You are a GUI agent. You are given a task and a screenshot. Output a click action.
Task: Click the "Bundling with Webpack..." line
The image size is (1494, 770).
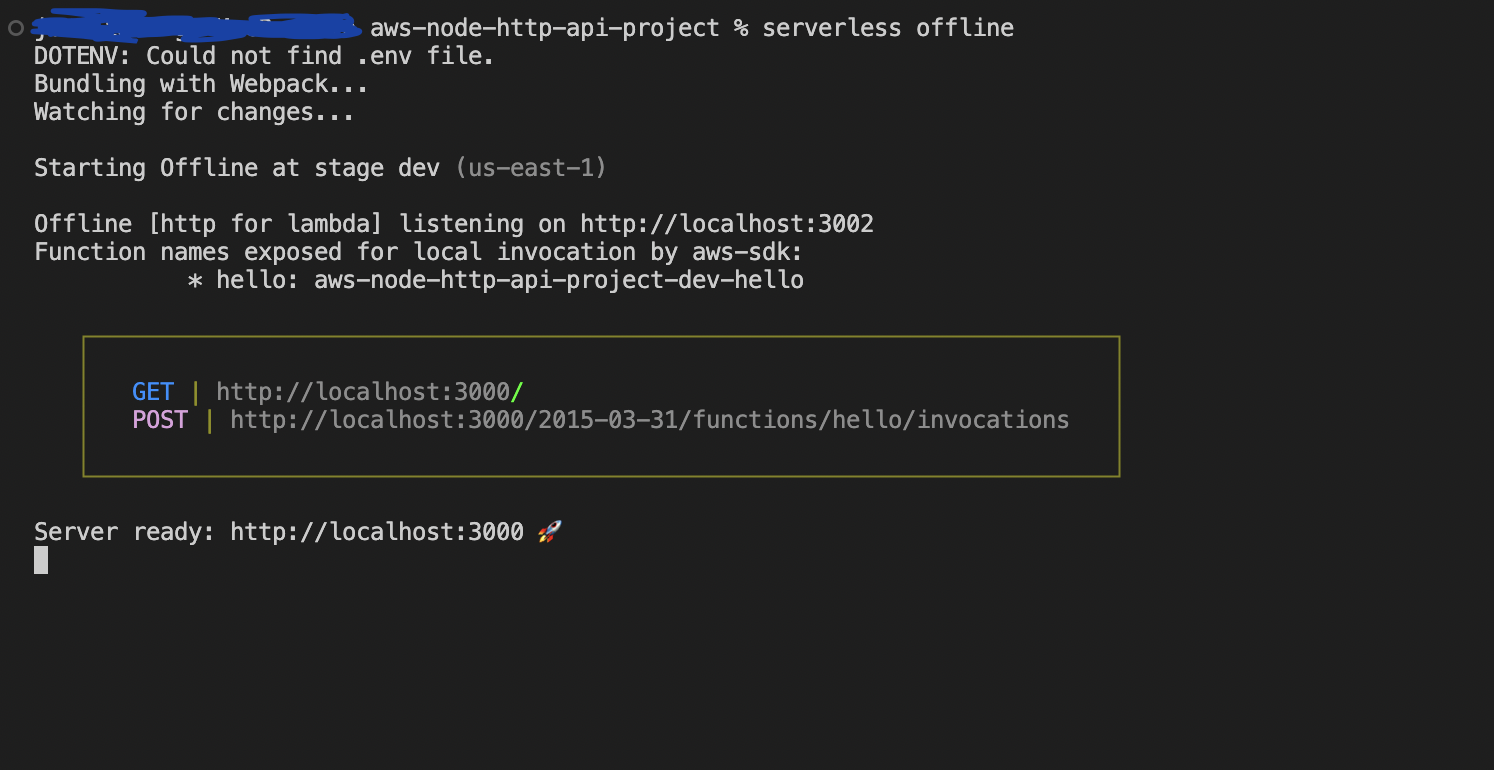point(201,84)
